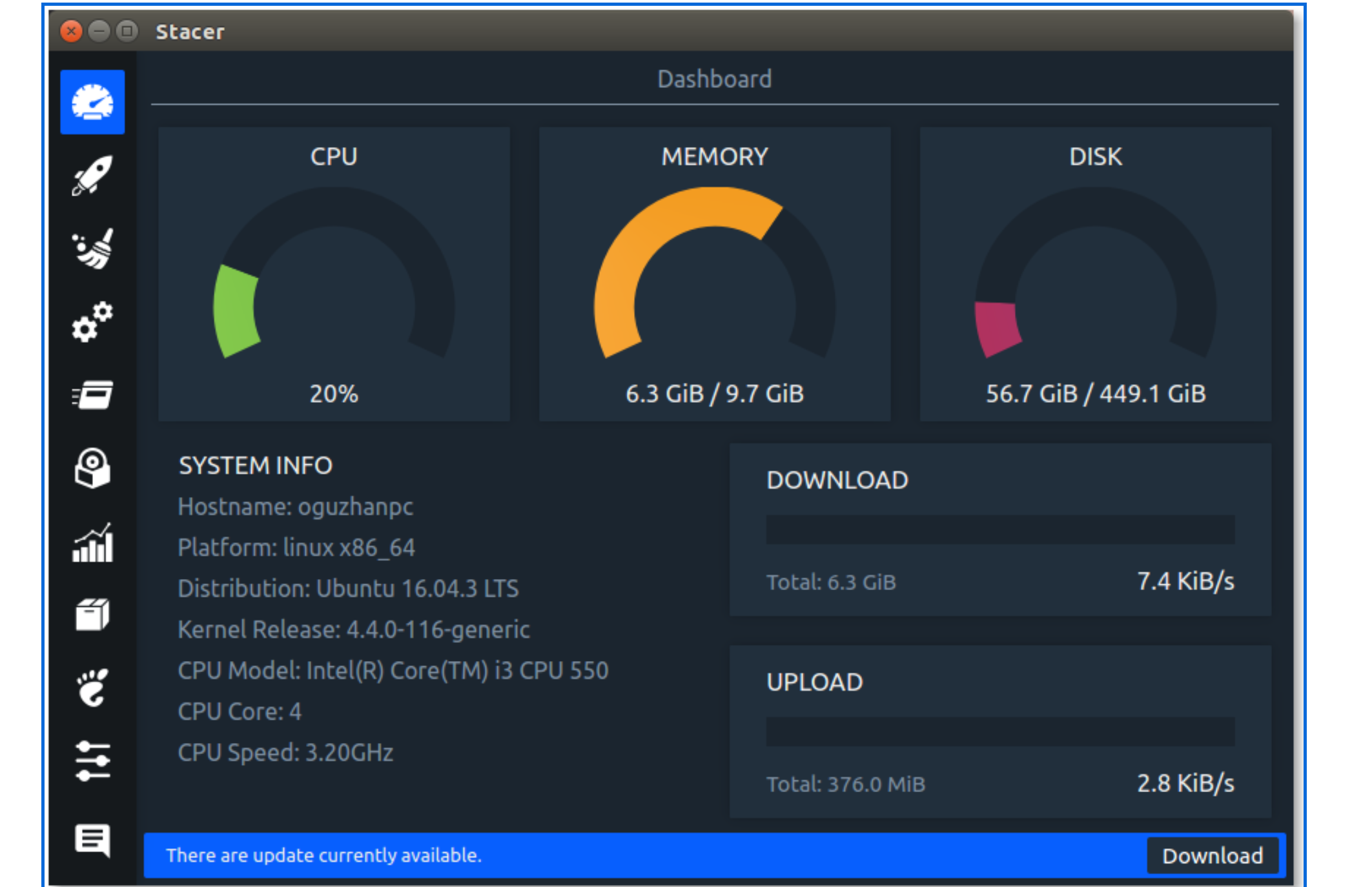
Task: Click 'CPU Model: Intel(R) Core(TM) i3' line
Action: pos(393,671)
